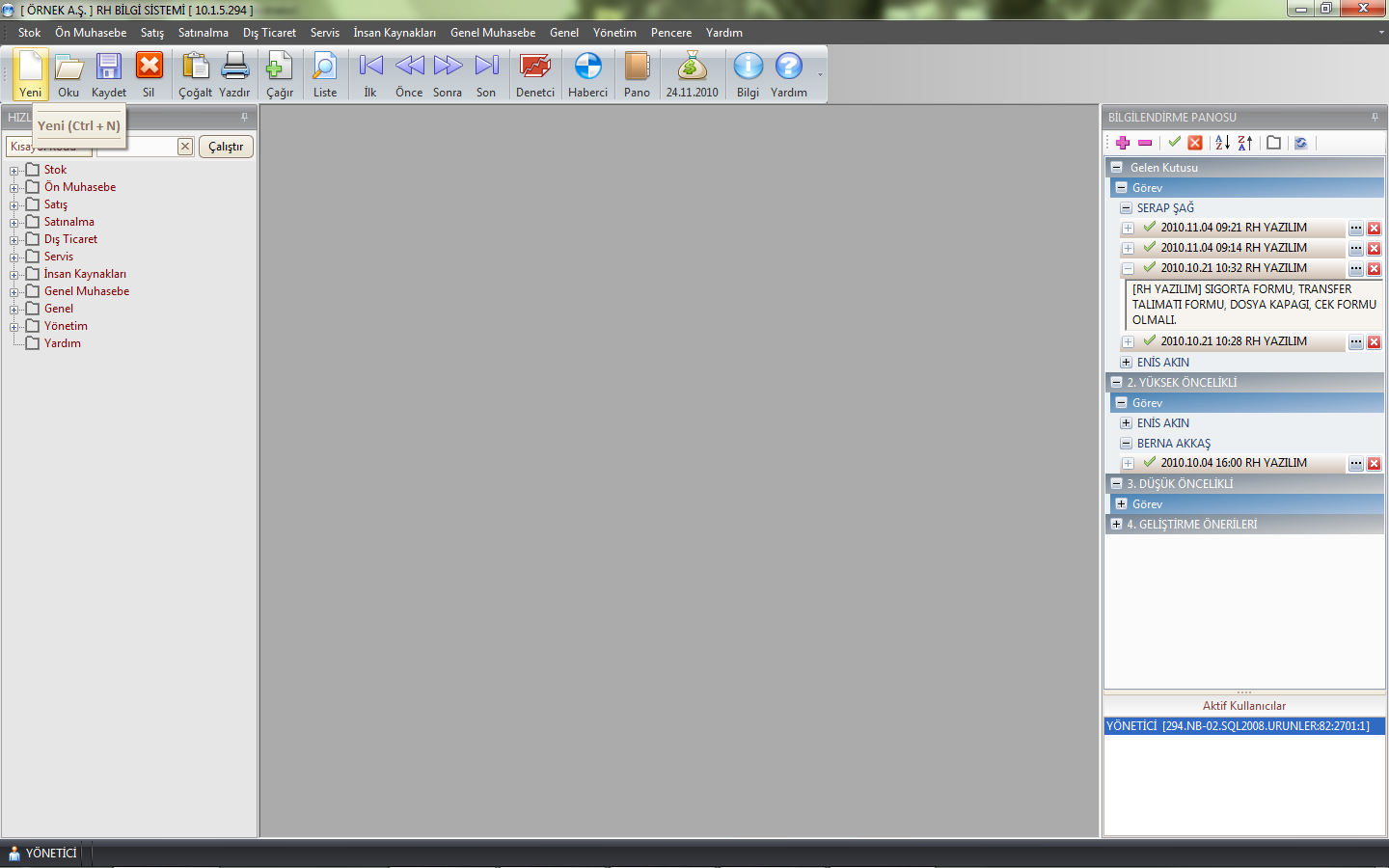Expand the Genel Muhasebe tree node
This screenshot has width=1389, height=868.
[x=14, y=292]
